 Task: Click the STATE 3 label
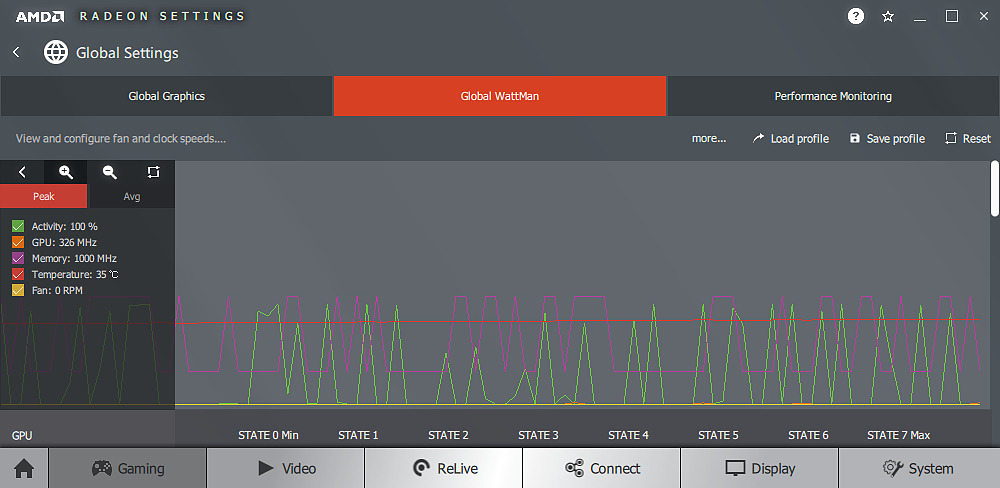538,435
